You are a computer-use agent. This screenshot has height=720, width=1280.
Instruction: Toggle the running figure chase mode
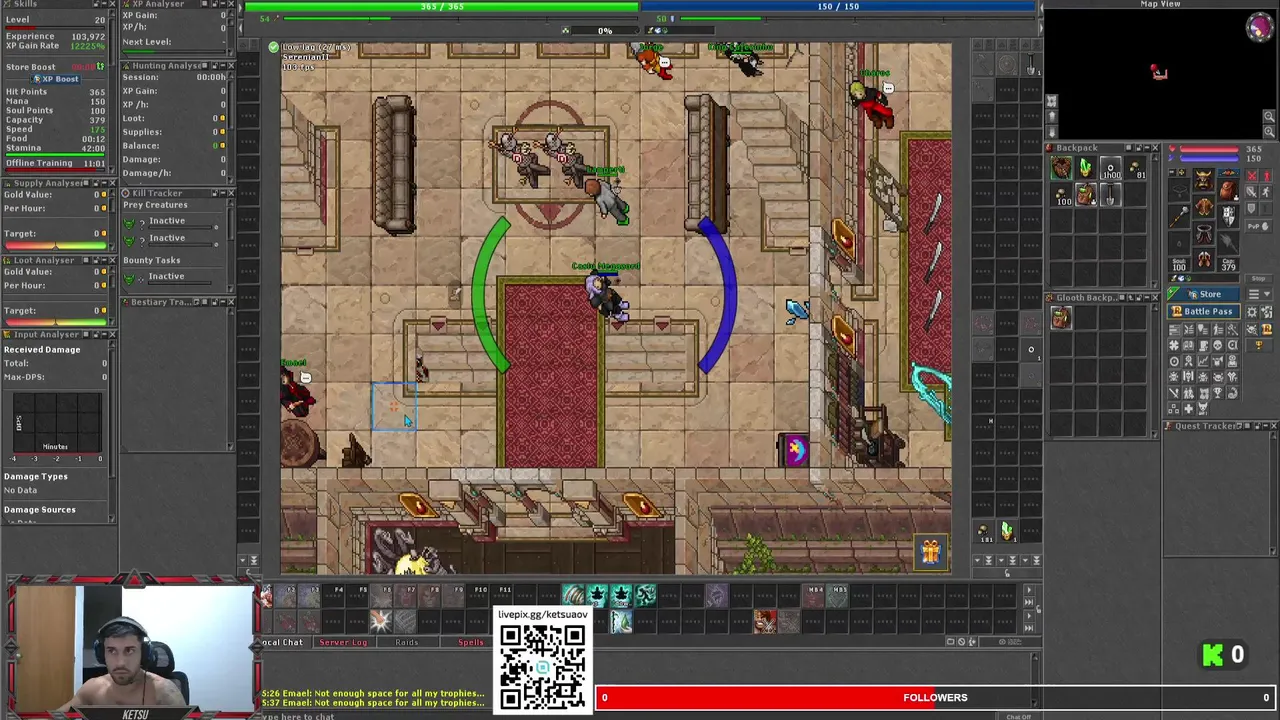click(x=1266, y=192)
